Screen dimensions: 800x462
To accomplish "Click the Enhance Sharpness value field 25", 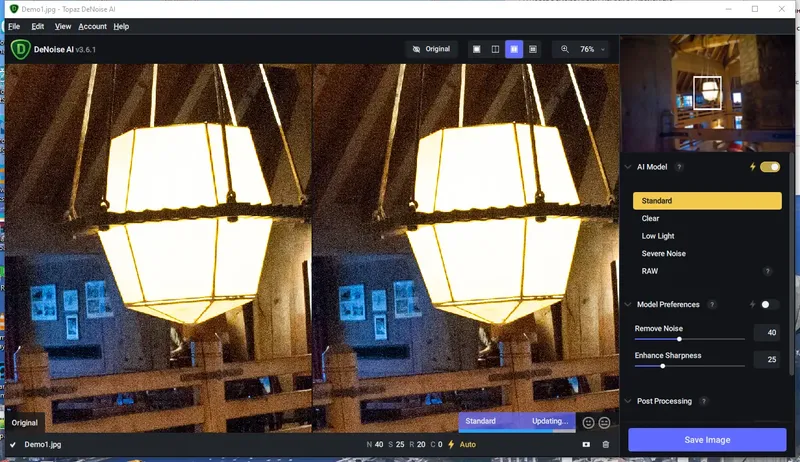I will [766, 360].
